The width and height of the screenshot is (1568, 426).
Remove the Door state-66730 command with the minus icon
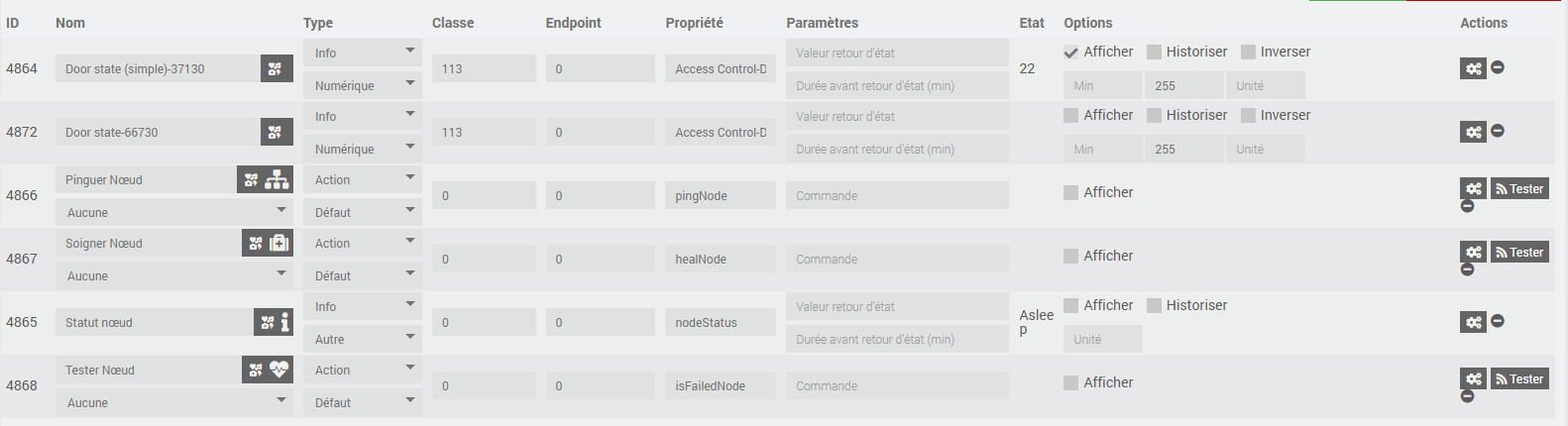[x=1498, y=131]
